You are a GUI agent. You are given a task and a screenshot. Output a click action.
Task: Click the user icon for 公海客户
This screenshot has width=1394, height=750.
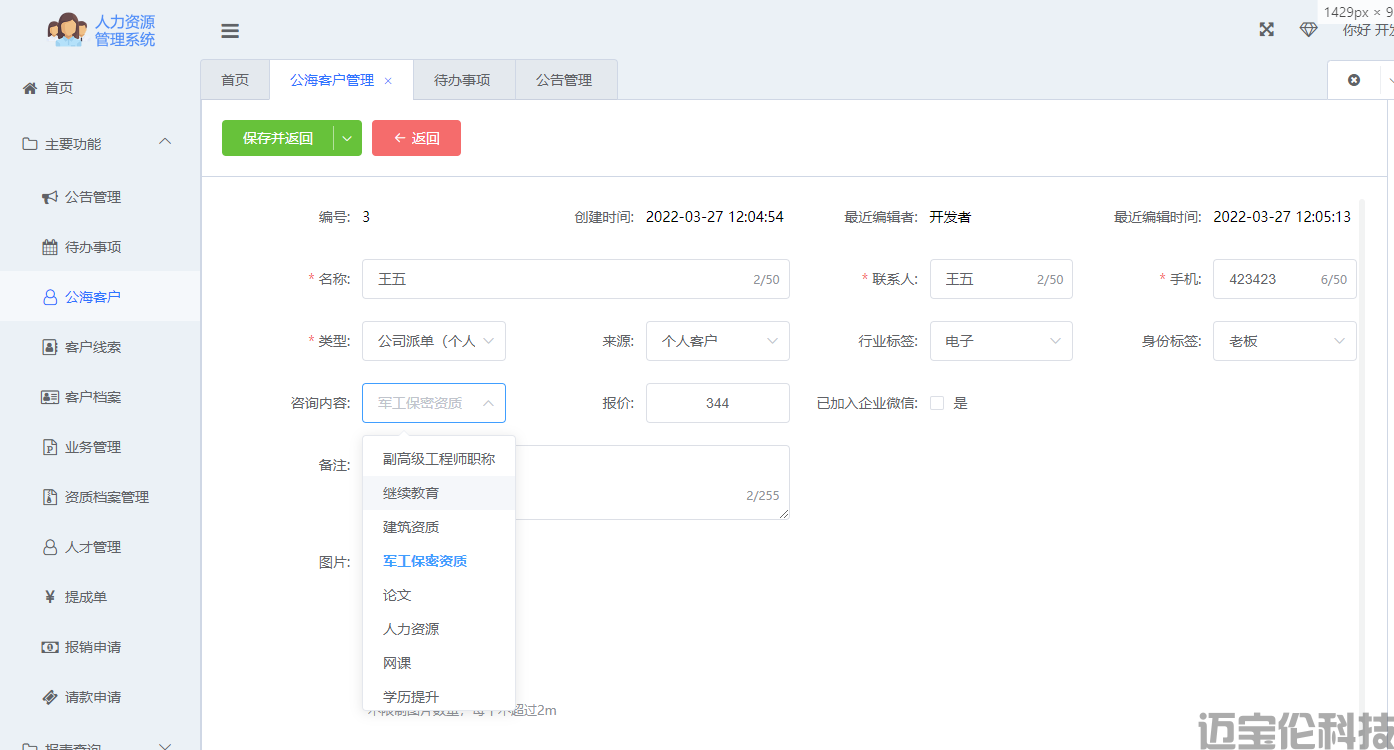[50, 297]
